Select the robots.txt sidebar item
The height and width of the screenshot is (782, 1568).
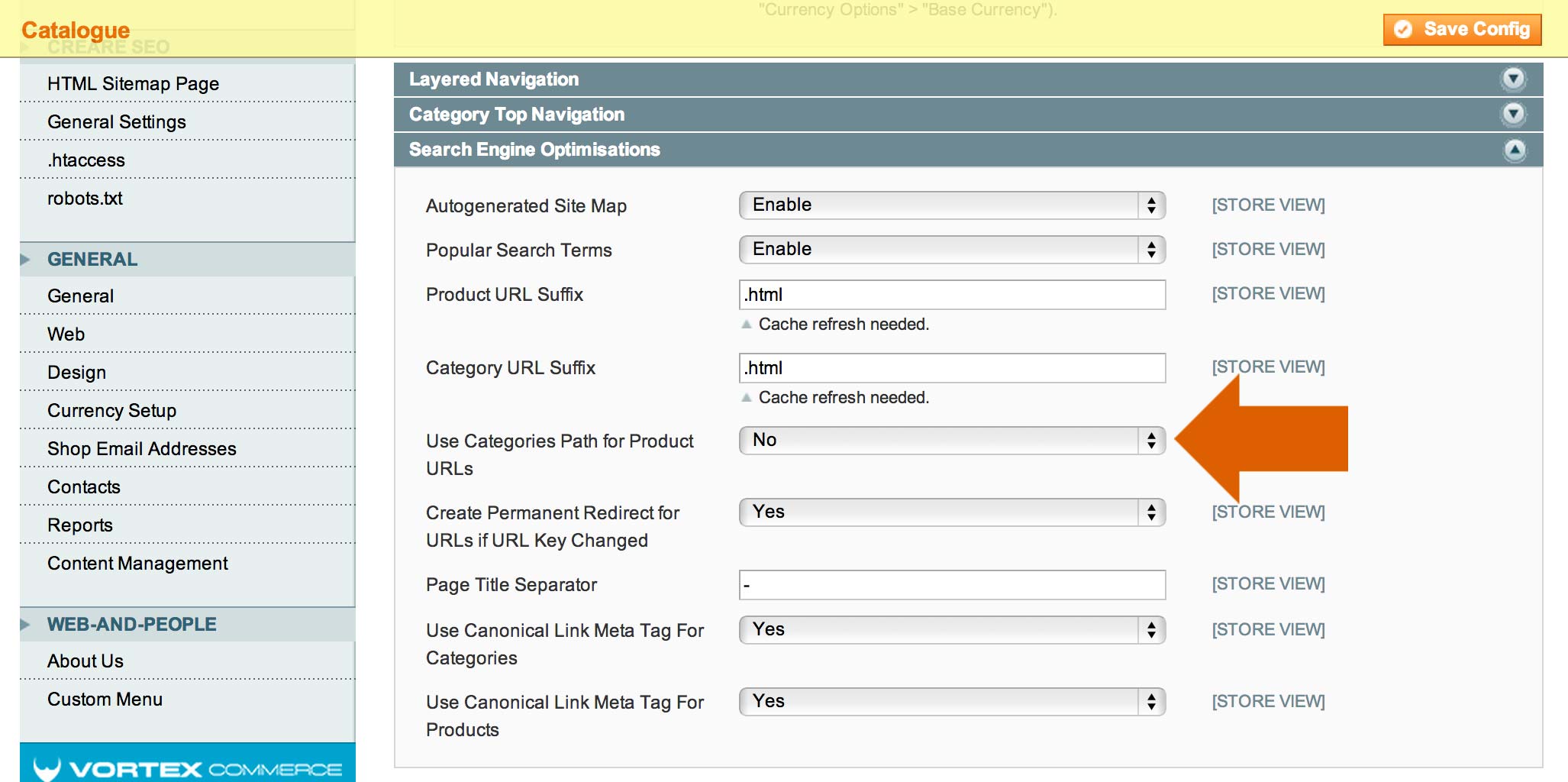coord(188,198)
